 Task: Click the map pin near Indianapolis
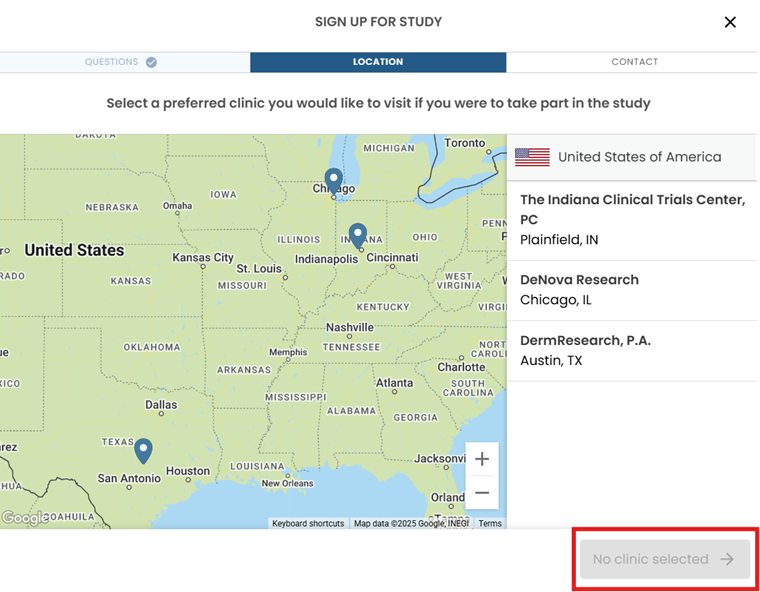click(x=358, y=236)
